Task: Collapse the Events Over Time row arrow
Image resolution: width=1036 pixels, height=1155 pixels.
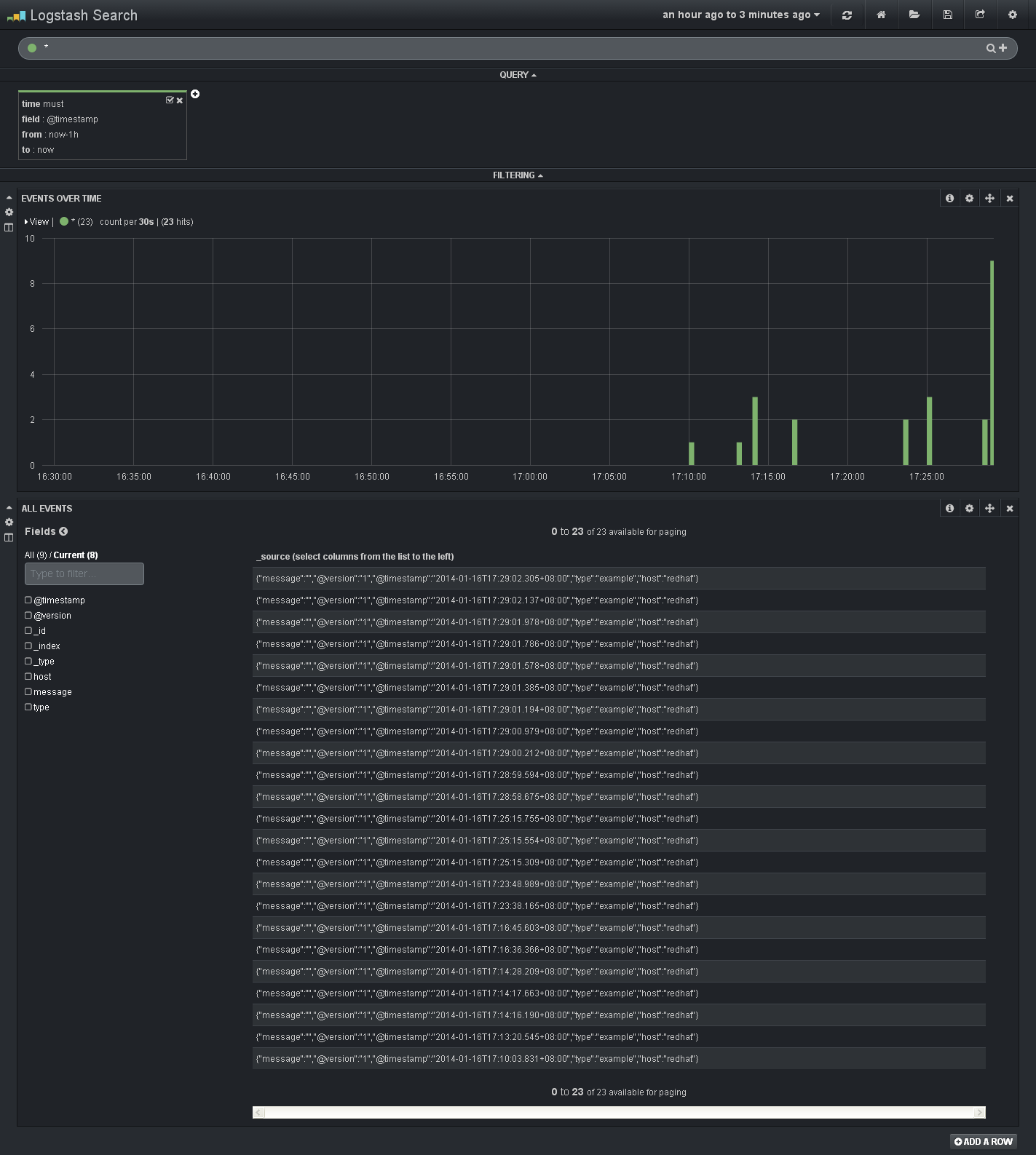Action: coord(9,198)
